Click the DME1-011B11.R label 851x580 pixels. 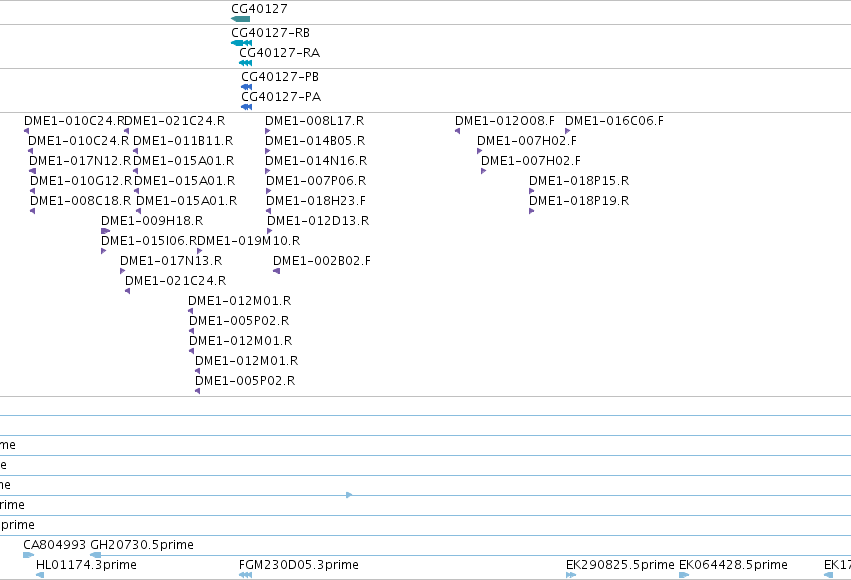tap(183, 141)
